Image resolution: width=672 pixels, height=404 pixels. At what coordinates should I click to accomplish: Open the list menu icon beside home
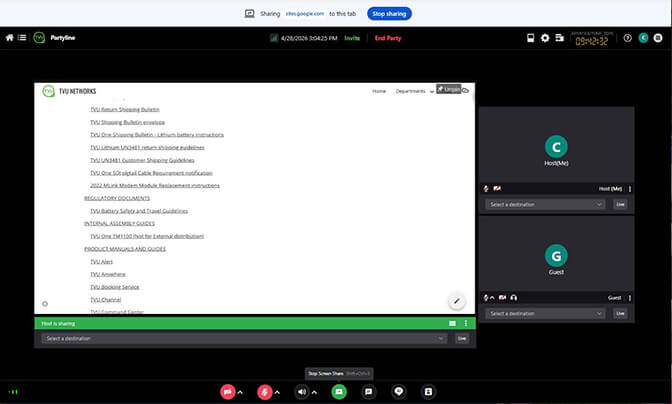pyautogui.click(x=22, y=38)
